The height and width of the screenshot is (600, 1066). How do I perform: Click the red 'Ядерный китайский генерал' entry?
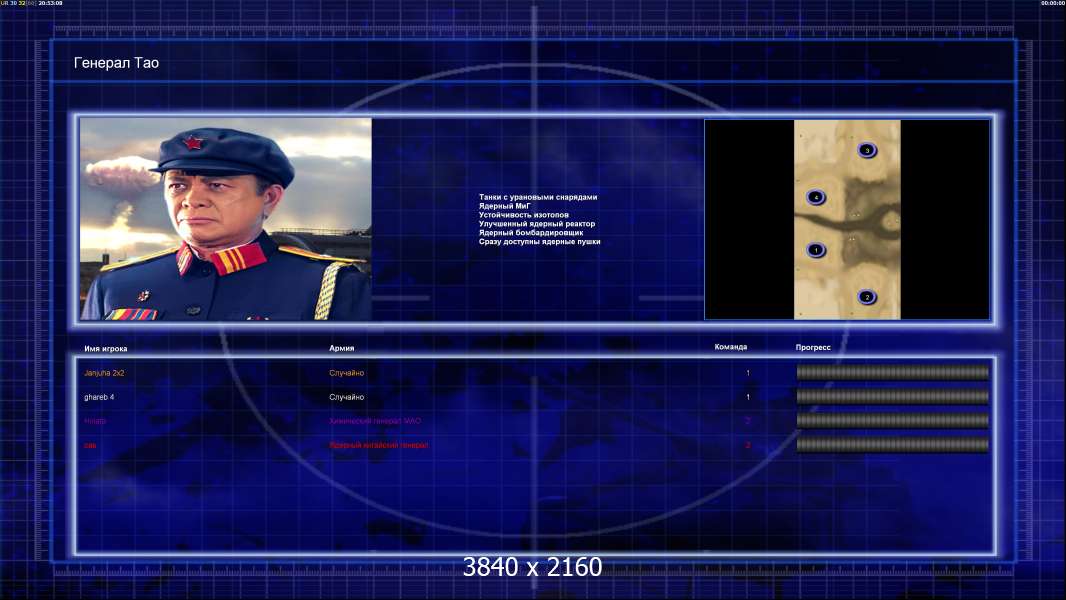pyautogui.click(x=379, y=445)
